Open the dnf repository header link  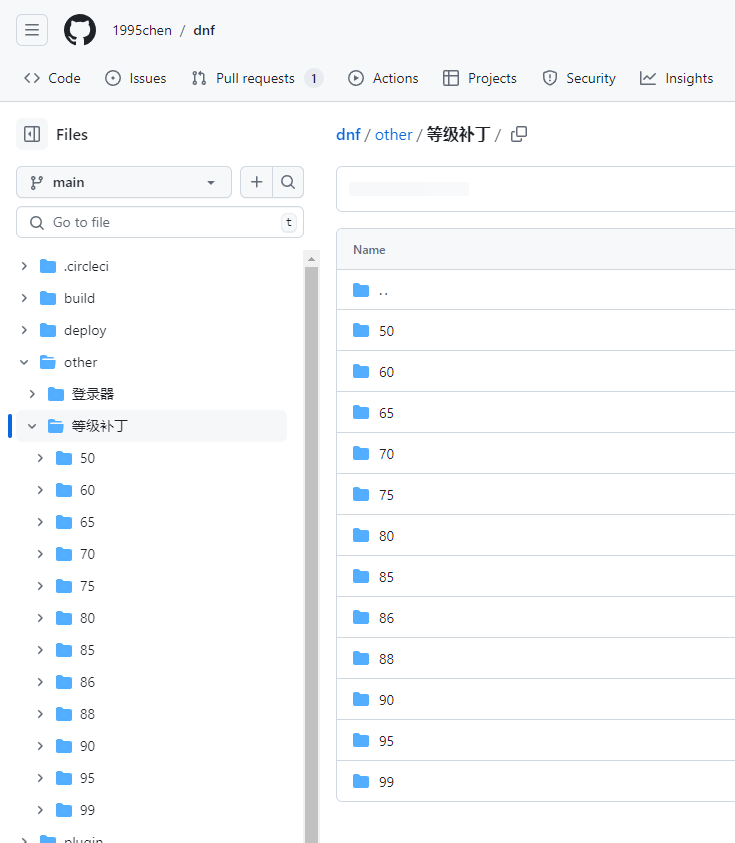[x=204, y=31]
